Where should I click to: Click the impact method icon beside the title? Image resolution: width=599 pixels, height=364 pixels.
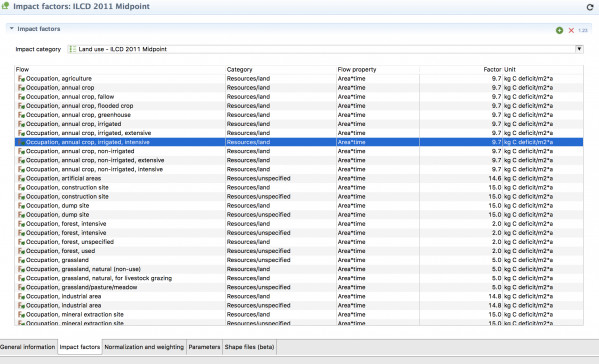point(5,6)
